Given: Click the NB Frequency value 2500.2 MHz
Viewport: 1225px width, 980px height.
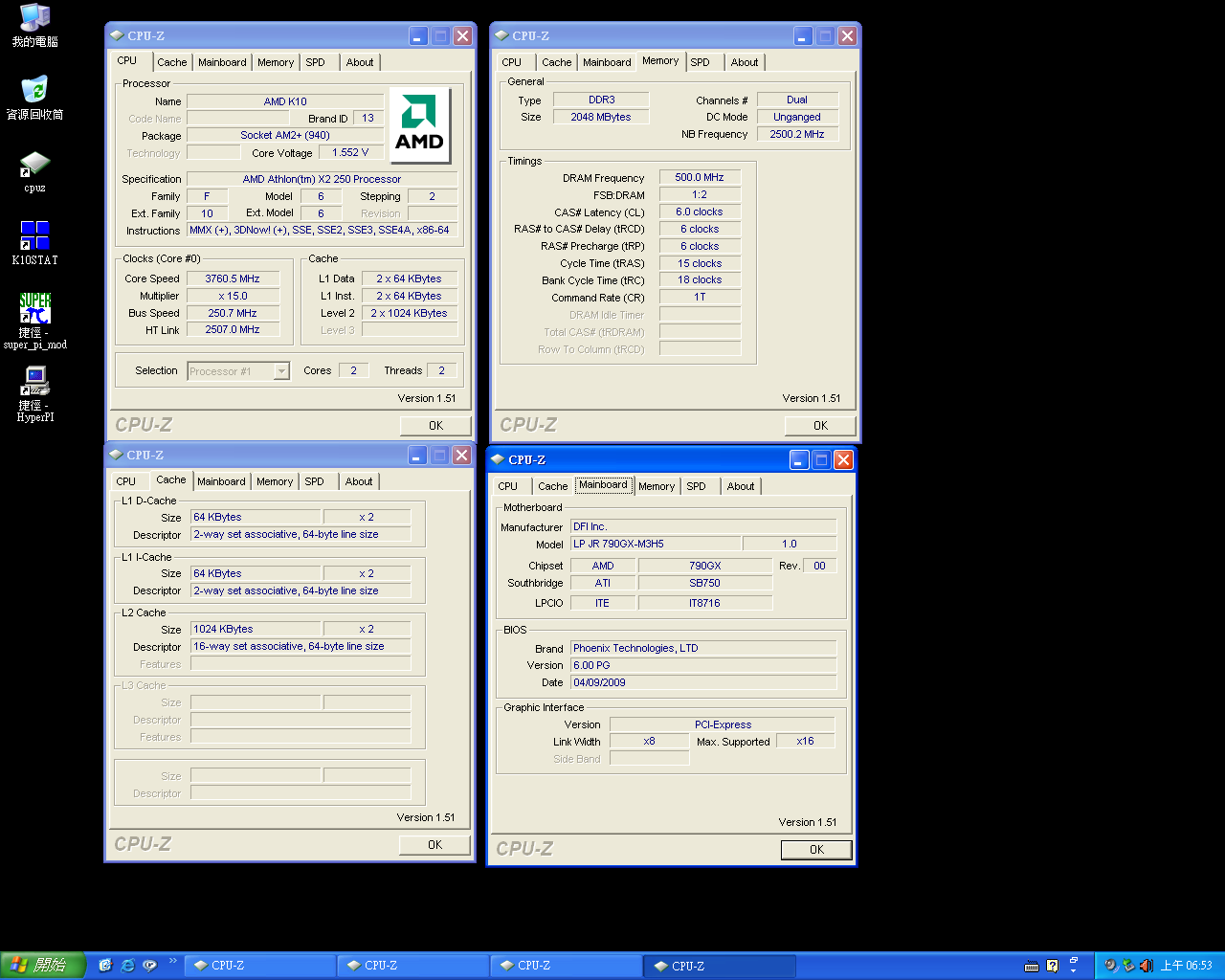Looking at the screenshot, I should (x=797, y=134).
